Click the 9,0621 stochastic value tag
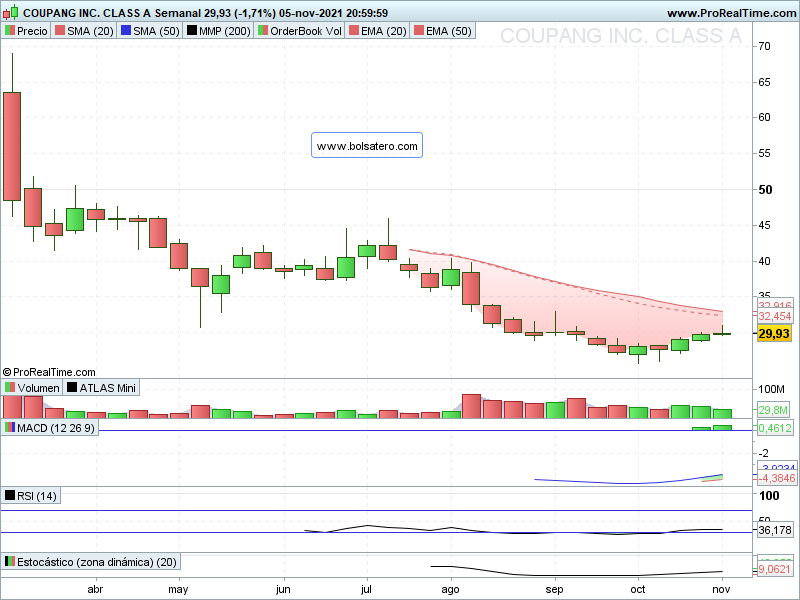 (774, 569)
